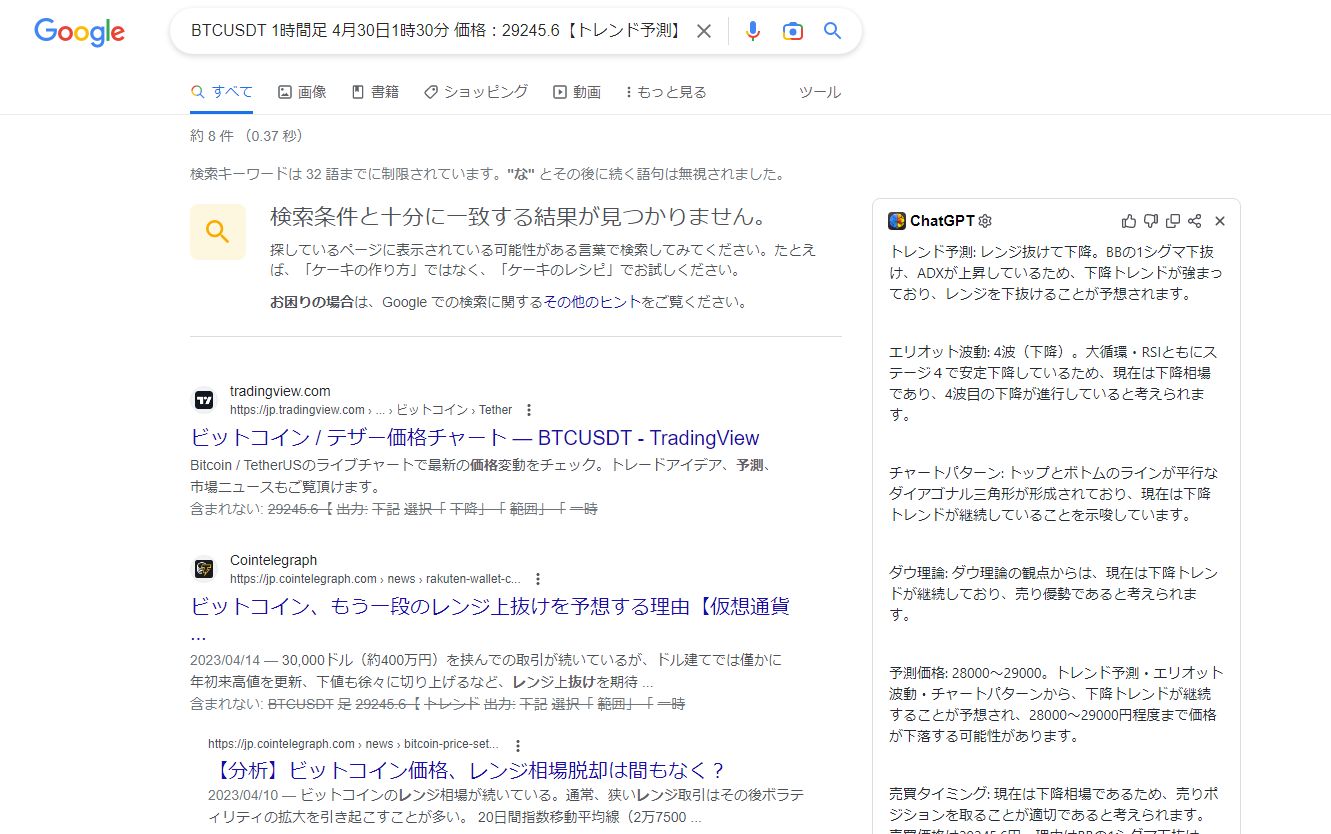Click the Google logo

coord(79,32)
